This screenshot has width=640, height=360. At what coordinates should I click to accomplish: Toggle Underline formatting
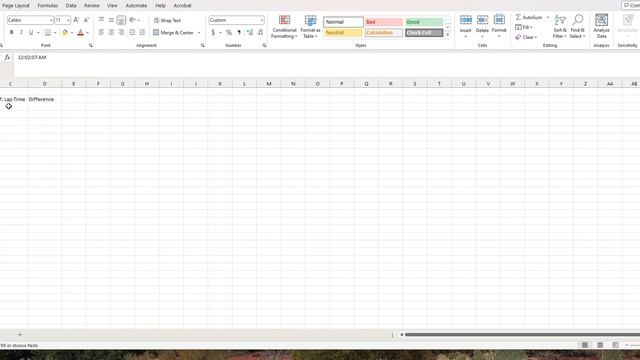click(31, 32)
